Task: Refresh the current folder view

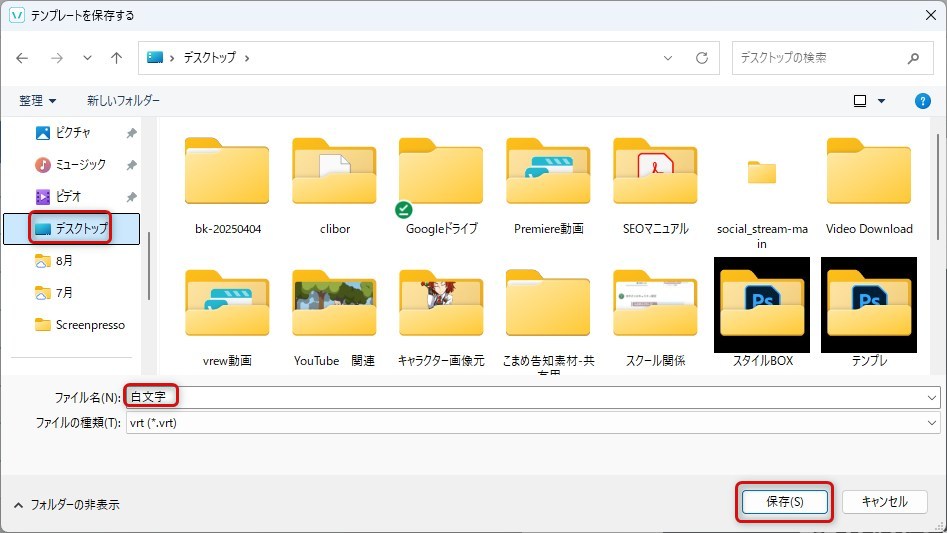Action: (x=702, y=58)
